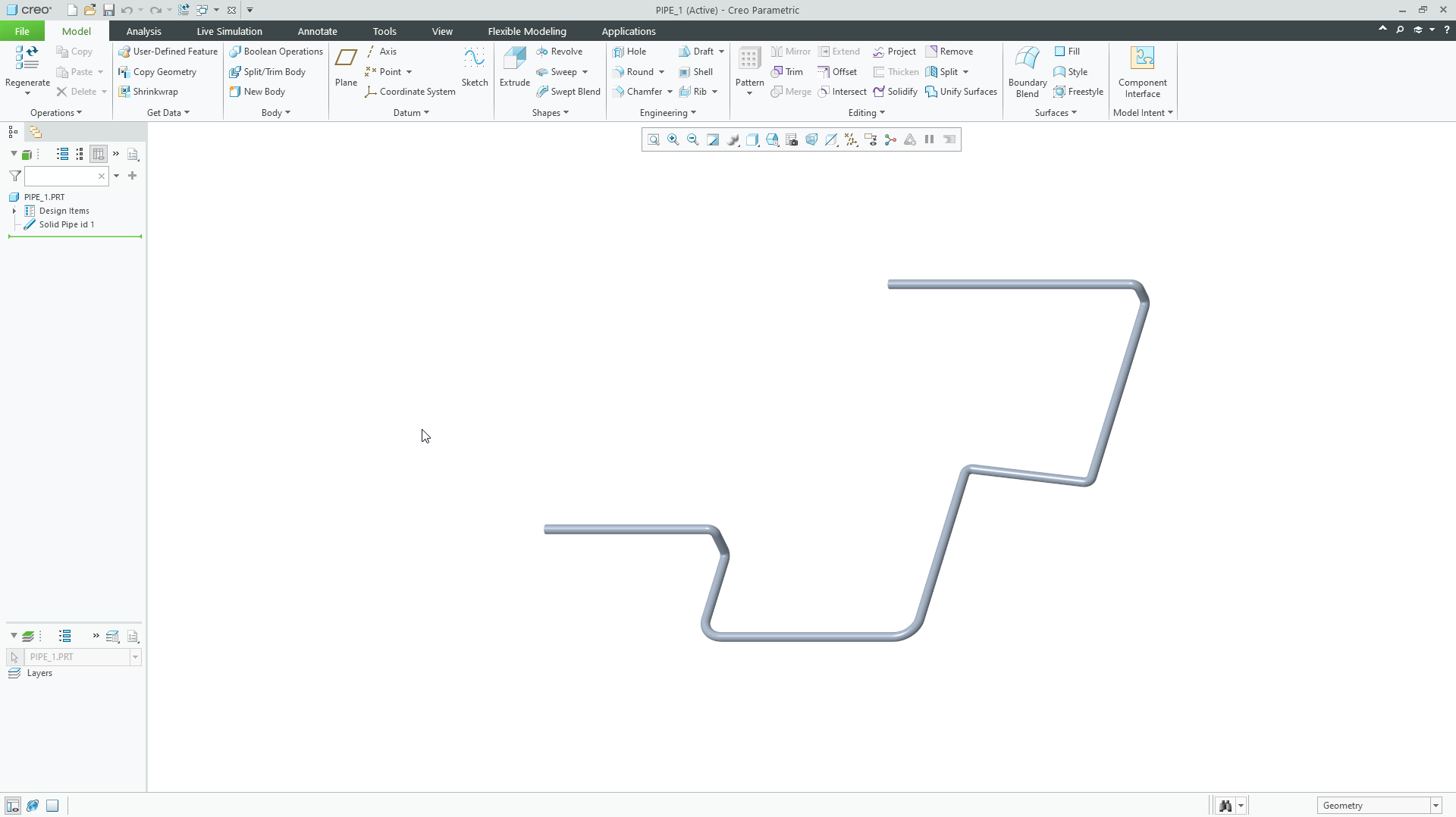Expand the Round dropdown arrow
The width and height of the screenshot is (1456, 817).
[x=661, y=72]
